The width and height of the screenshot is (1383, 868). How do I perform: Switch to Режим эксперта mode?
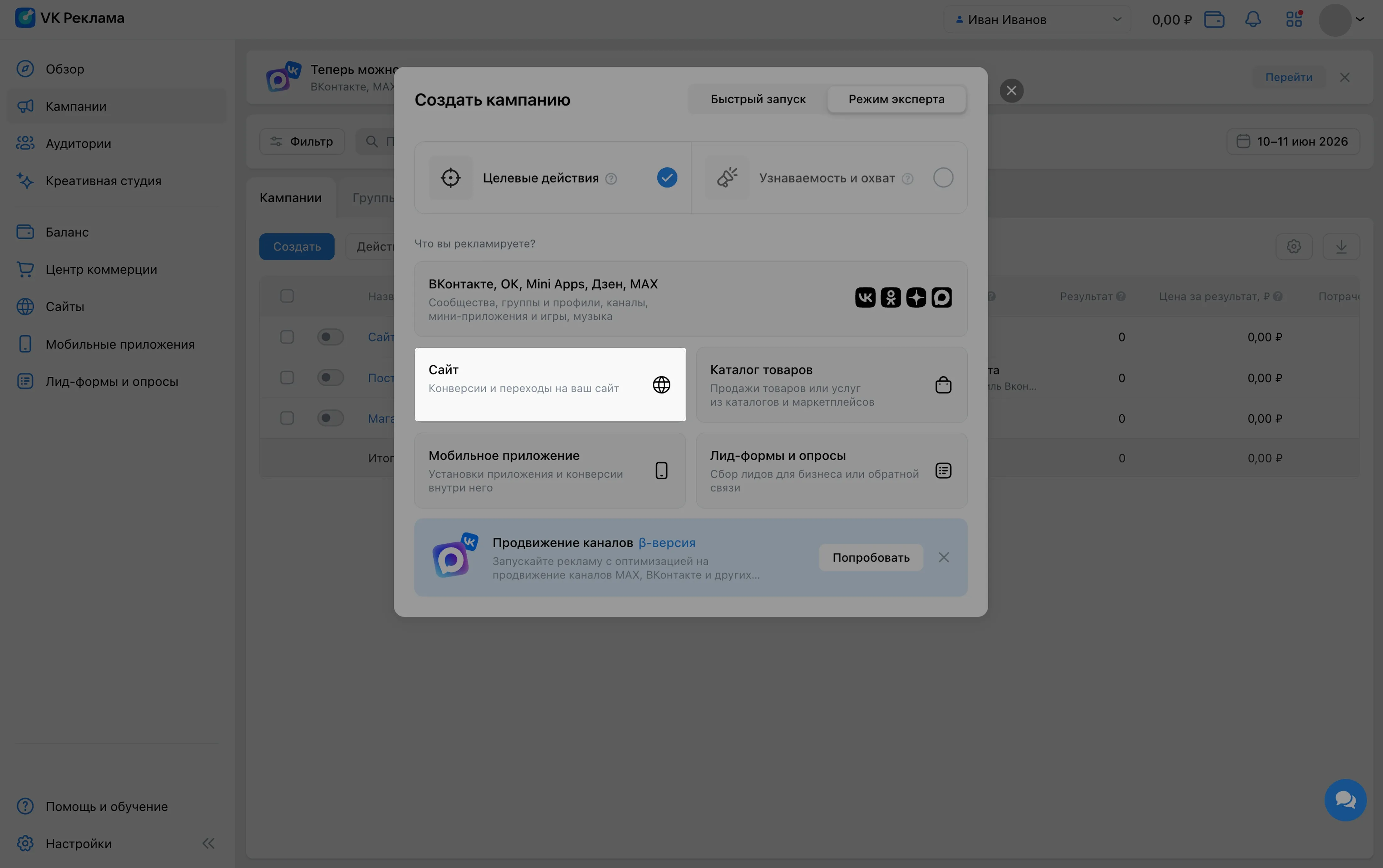click(x=896, y=99)
